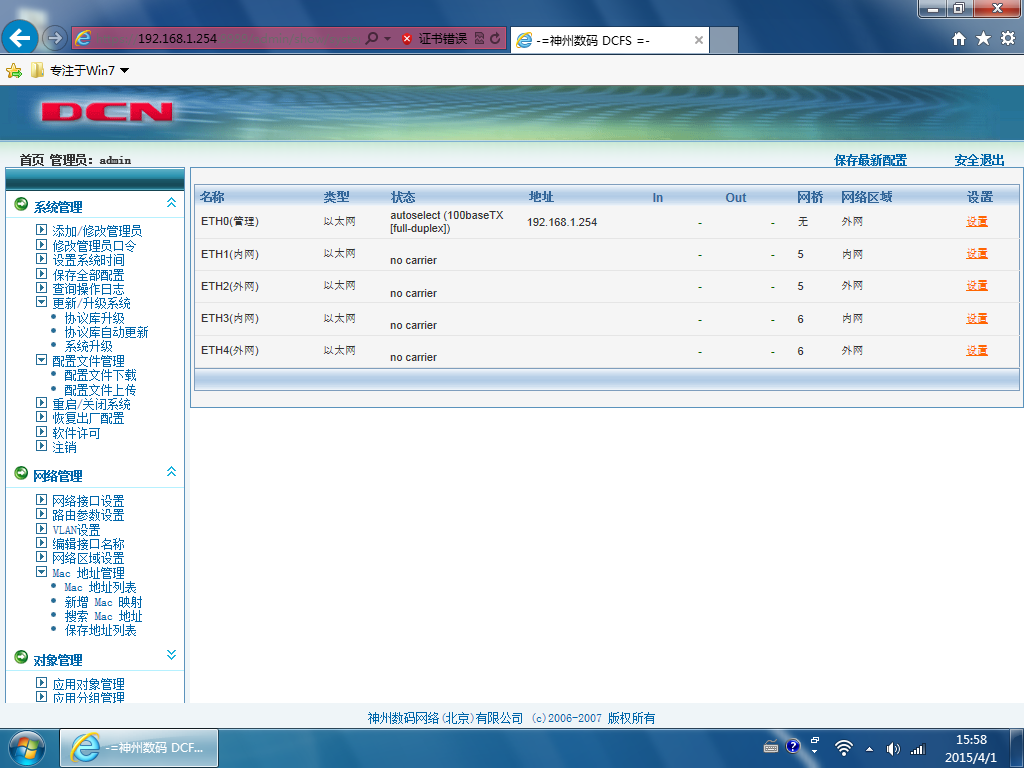Open 恢复出厂配置 menu item

[x=88, y=418]
